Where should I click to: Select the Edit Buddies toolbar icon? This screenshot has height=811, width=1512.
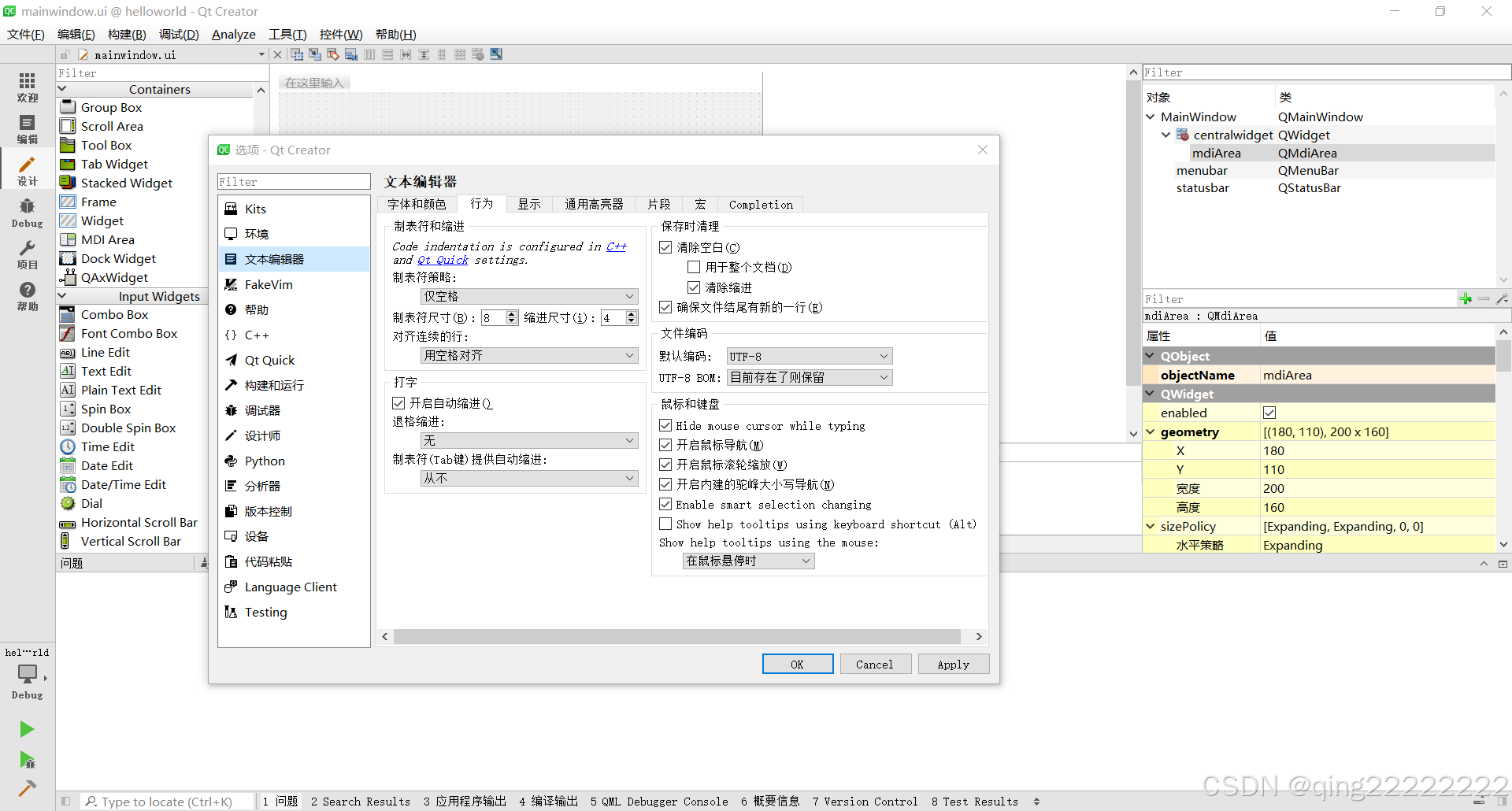(333, 54)
